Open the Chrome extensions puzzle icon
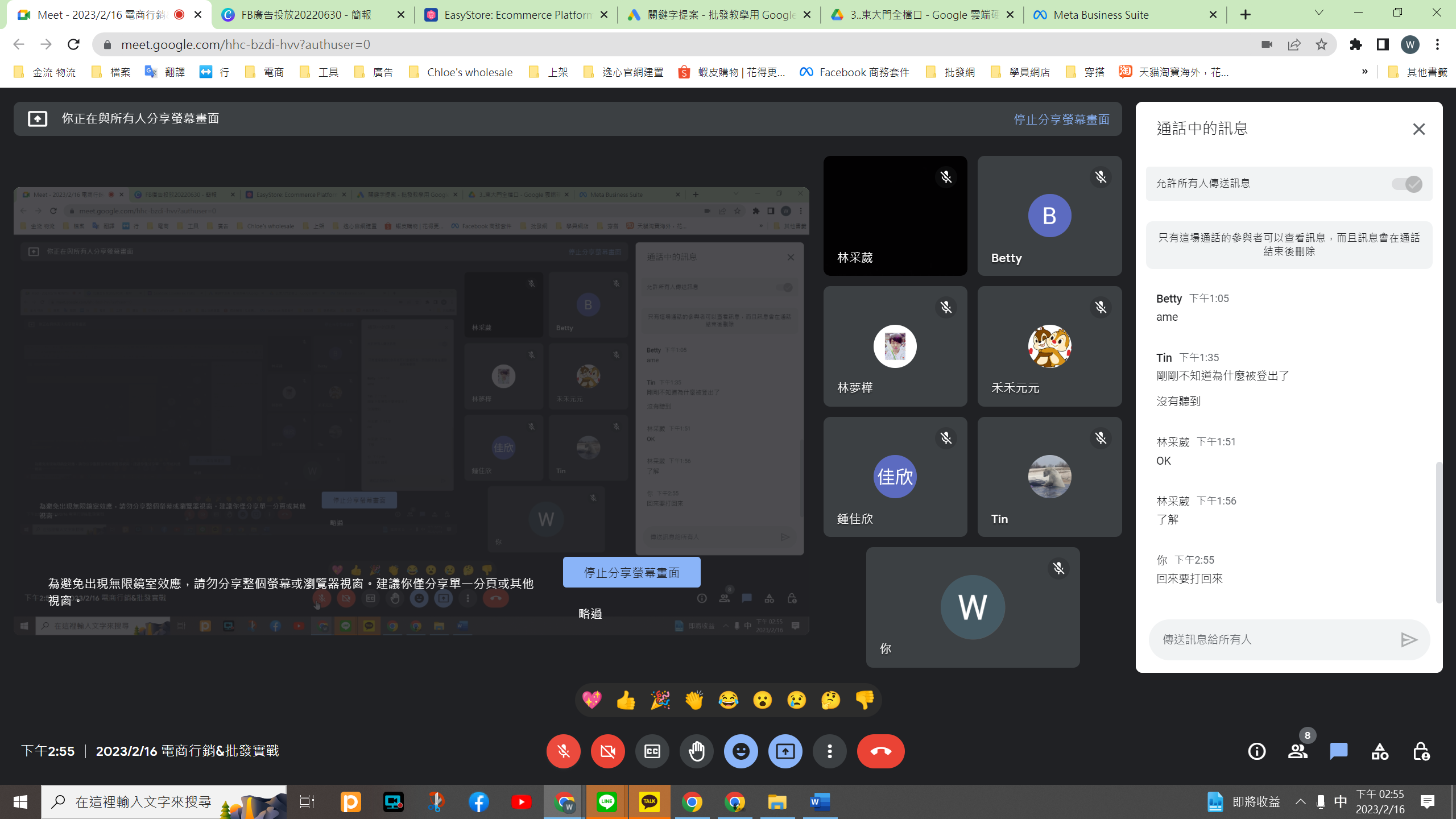The height and width of the screenshot is (819, 1456). tap(1356, 44)
